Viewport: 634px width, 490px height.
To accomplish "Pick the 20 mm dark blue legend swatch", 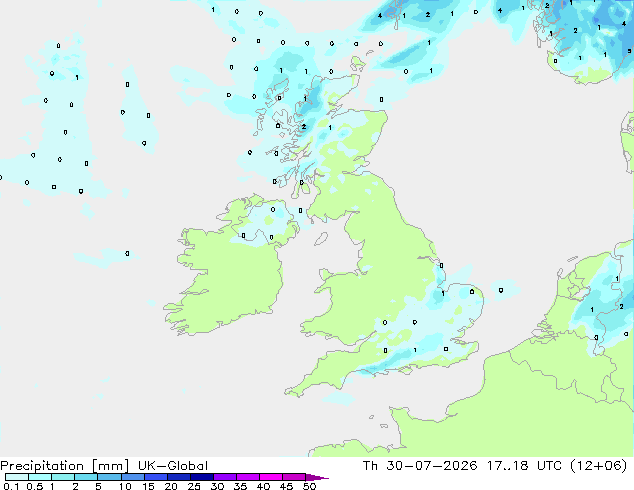I will (x=178, y=477).
